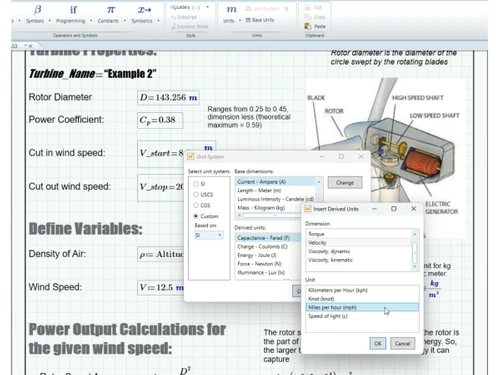500x375 pixels.
Task: Expand the Symbolics dropdown arrow
Action: [x=158, y=21]
